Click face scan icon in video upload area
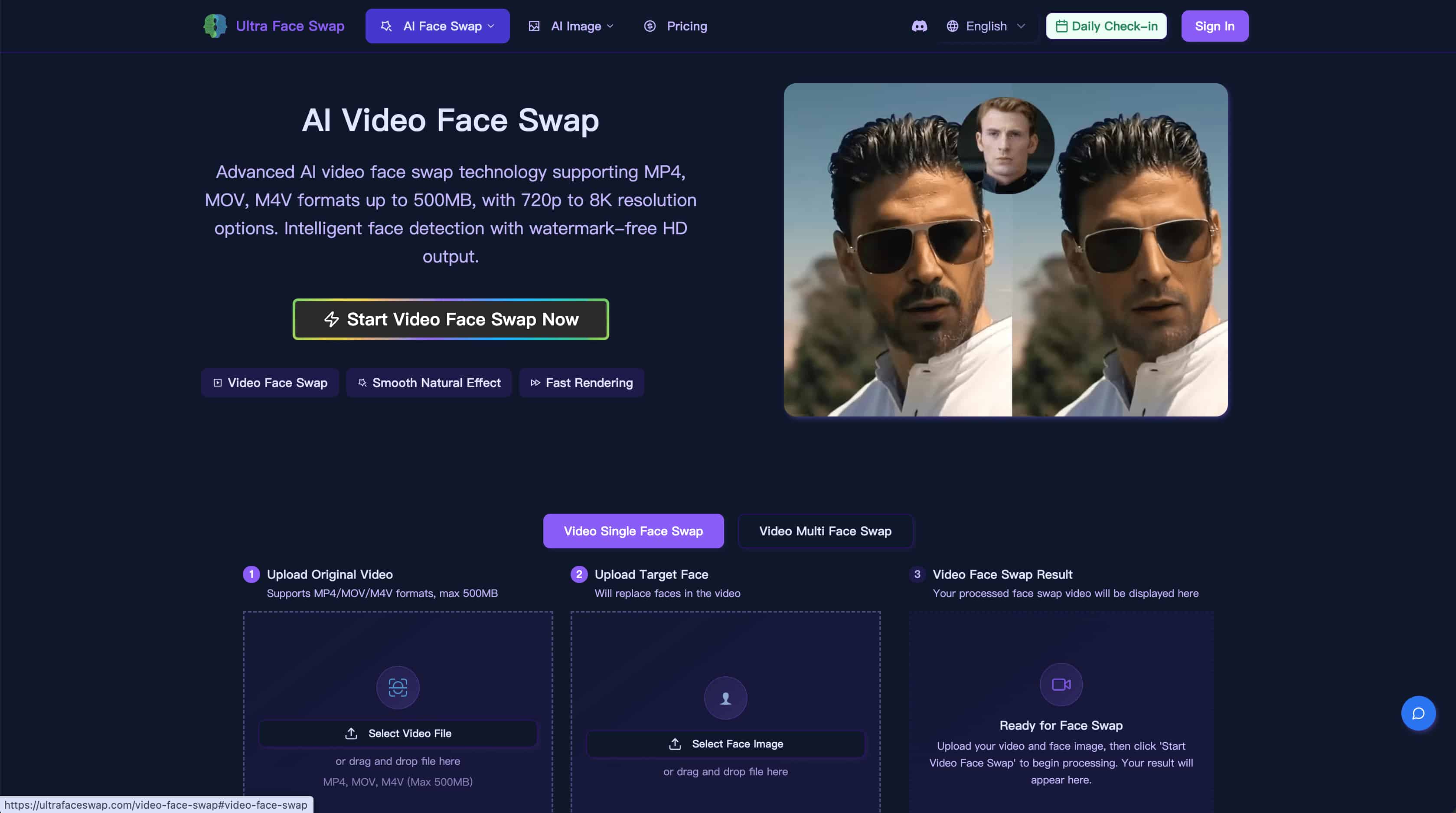The width and height of the screenshot is (1456, 813). [397, 687]
